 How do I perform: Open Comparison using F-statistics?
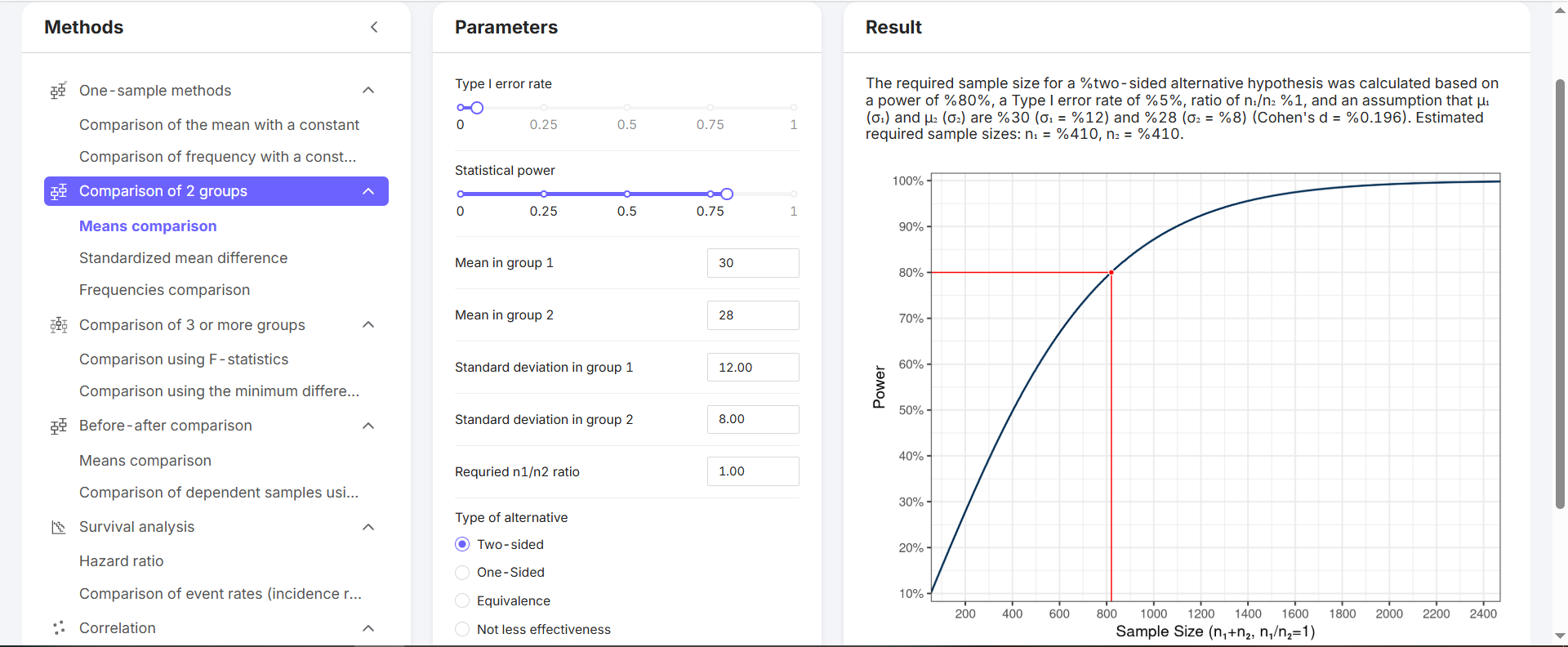(x=183, y=359)
